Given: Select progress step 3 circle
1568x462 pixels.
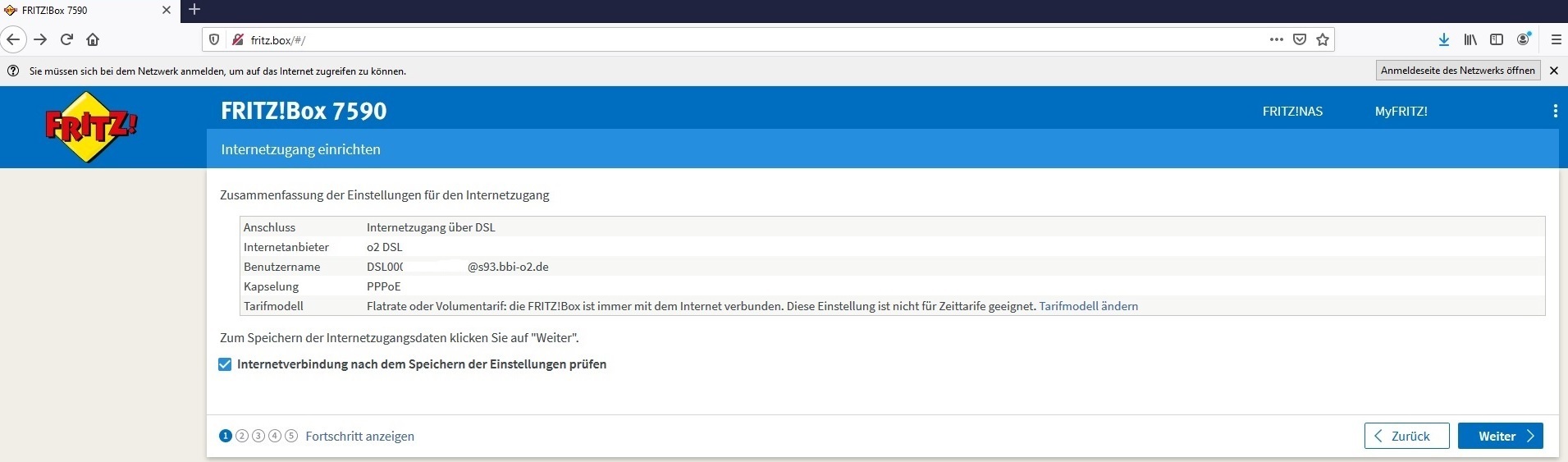Looking at the screenshot, I should click(x=258, y=436).
